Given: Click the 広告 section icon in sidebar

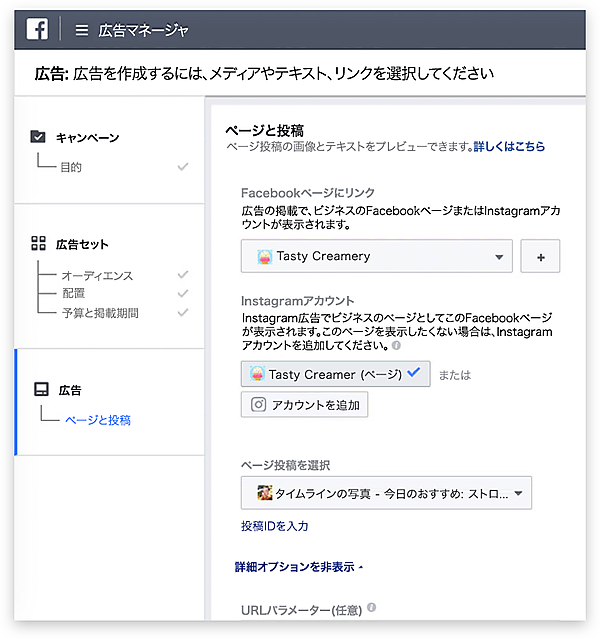Looking at the screenshot, I should 40,389.
